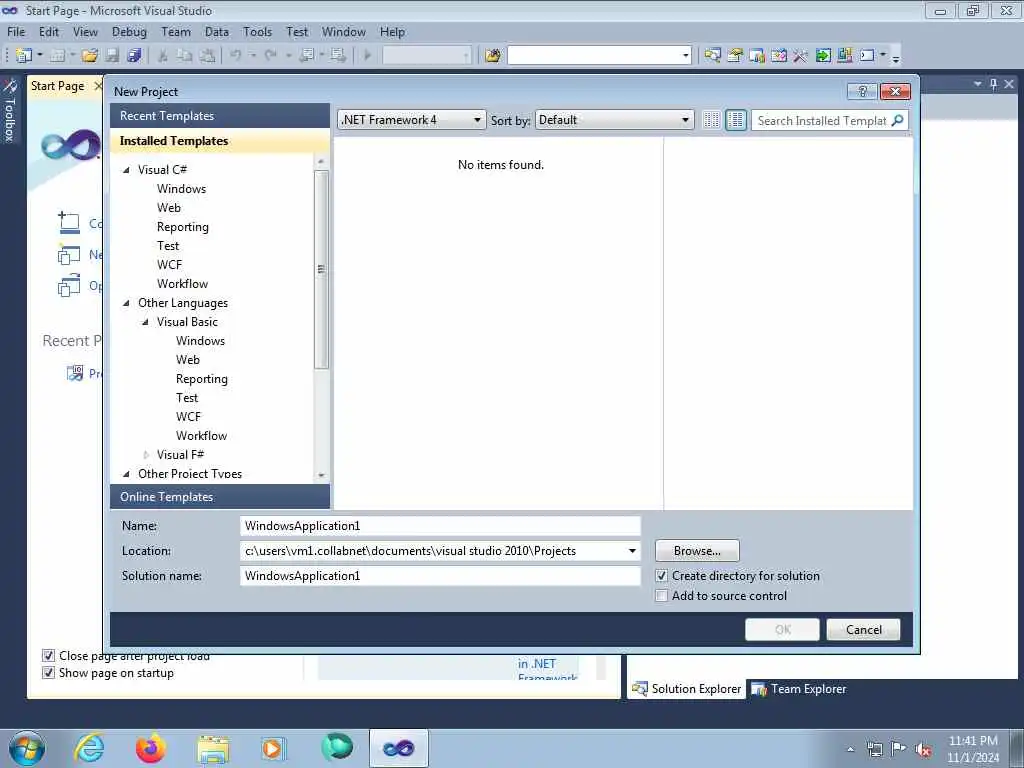Open Solution Explorer from the toolbar icon
Viewport: 1024px width, 768px height.
[x=712, y=56]
